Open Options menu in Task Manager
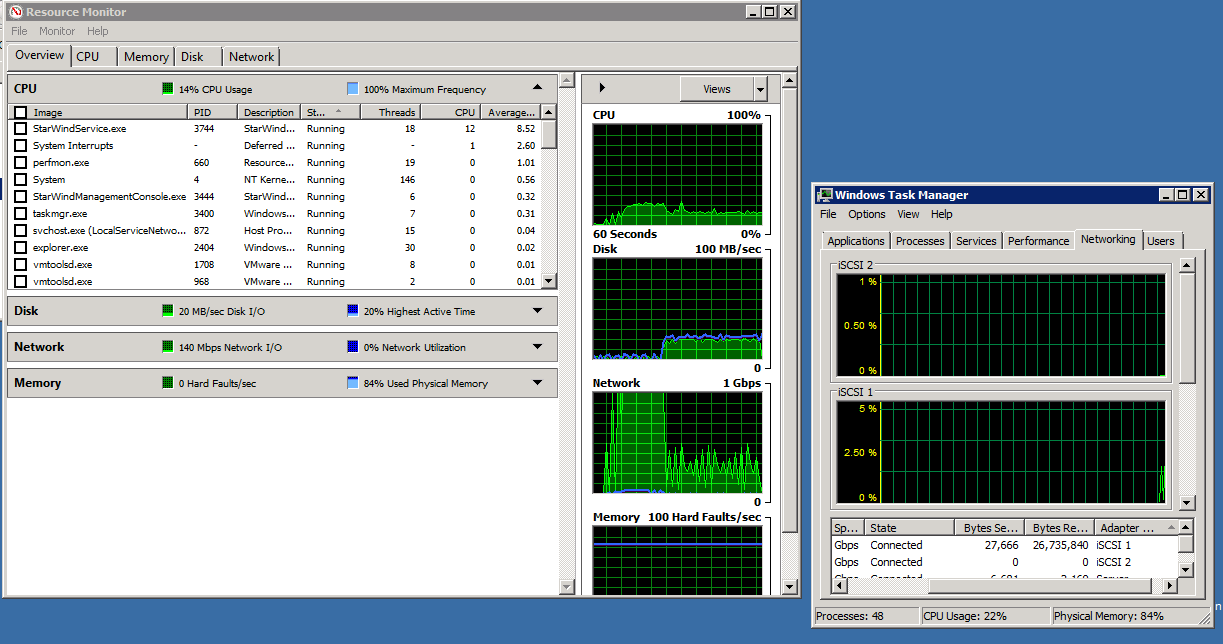This screenshot has width=1223, height=644. coord(867,214)
